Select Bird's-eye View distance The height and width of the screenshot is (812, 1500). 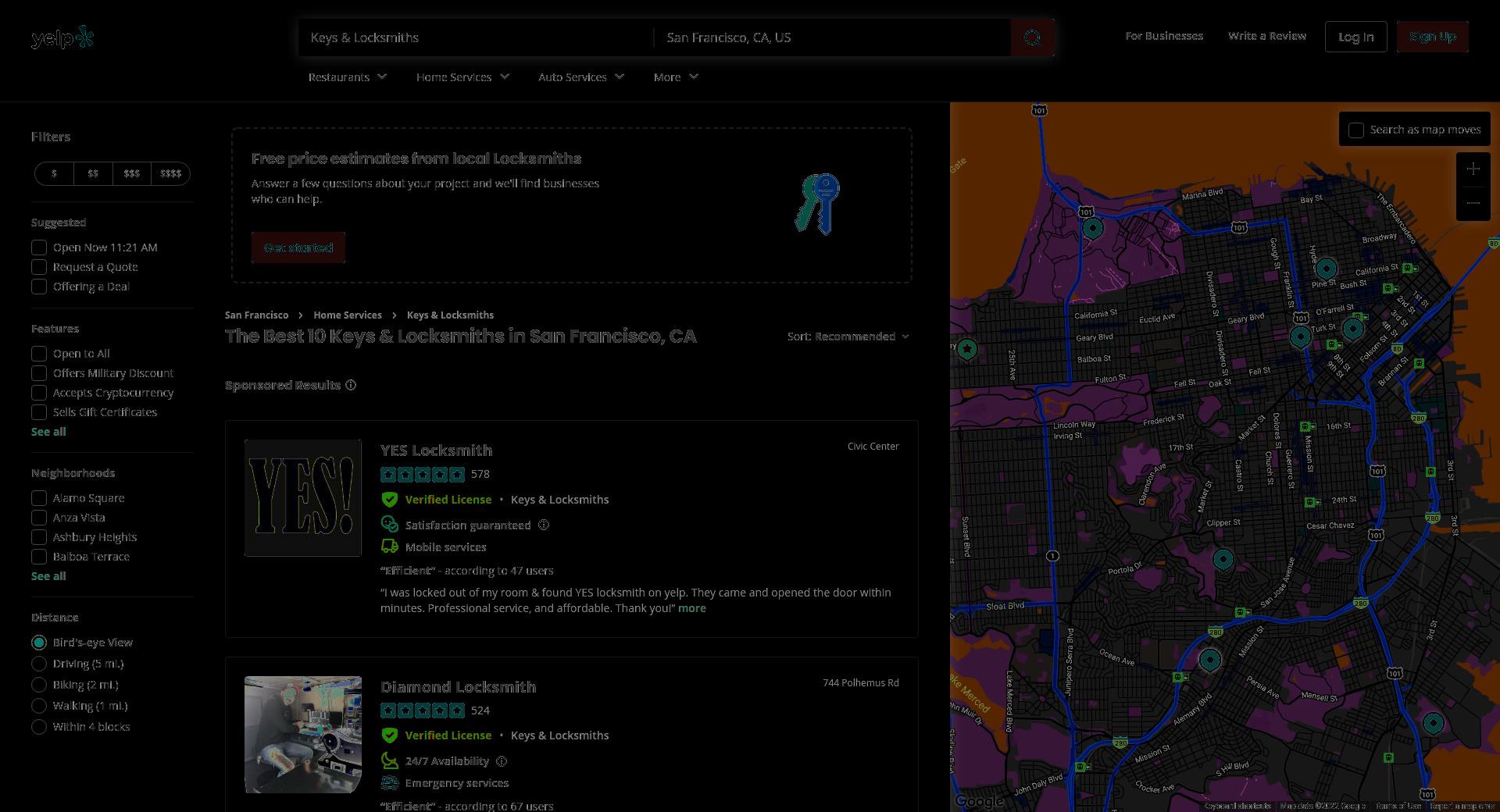coord(39,643)
